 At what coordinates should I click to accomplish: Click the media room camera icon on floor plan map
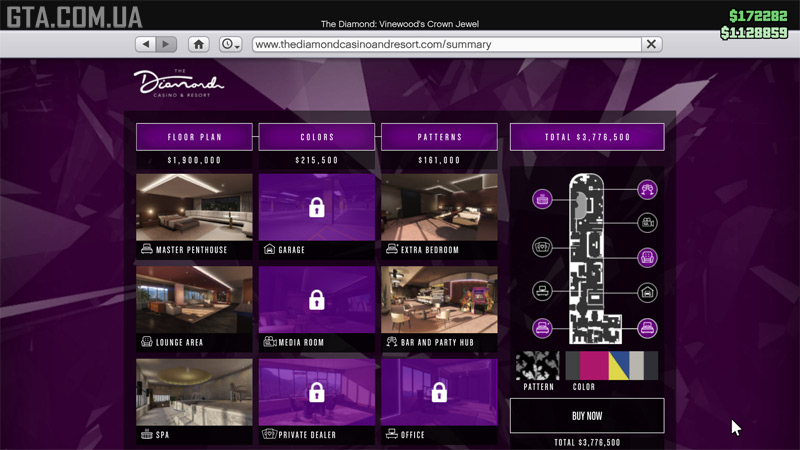[648, 223]
